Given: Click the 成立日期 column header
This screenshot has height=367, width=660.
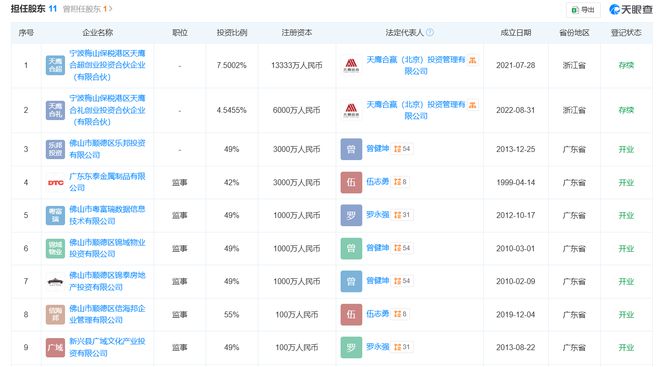Looking at the screenshot, I should click(516, 32).
